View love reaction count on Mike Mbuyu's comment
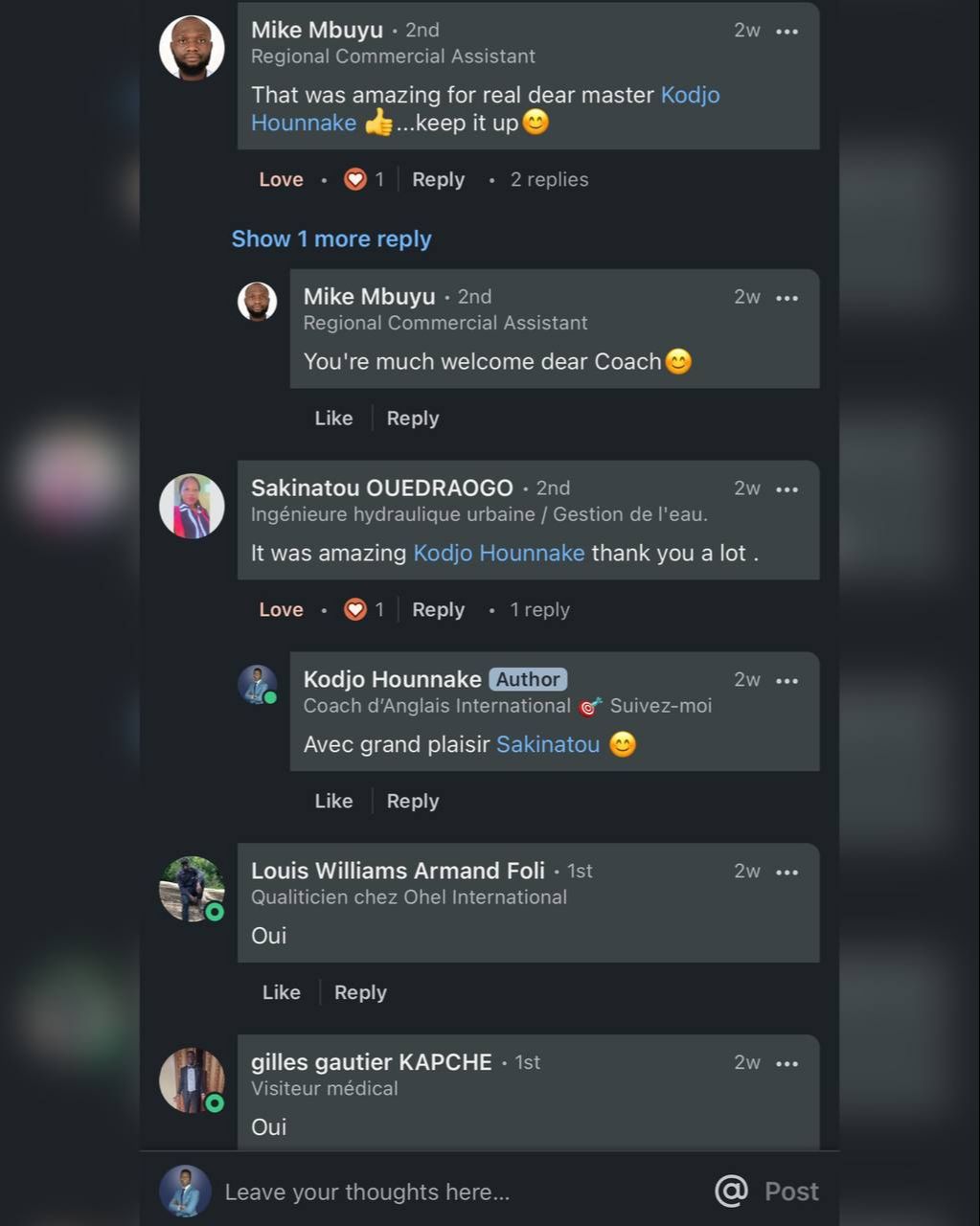The height and width of the screenshot is (1226, 980). (365, 179)
